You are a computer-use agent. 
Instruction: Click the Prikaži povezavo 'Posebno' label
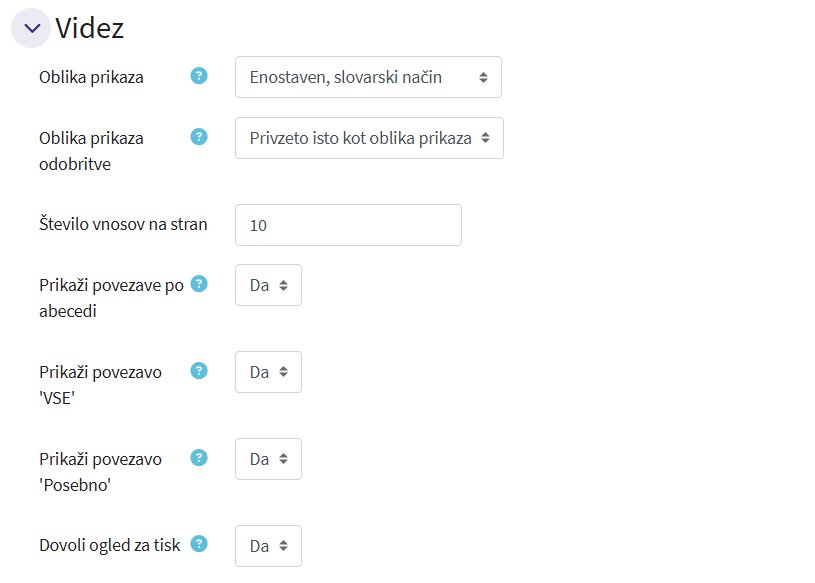pyautogui.click(x=100, y=472)
